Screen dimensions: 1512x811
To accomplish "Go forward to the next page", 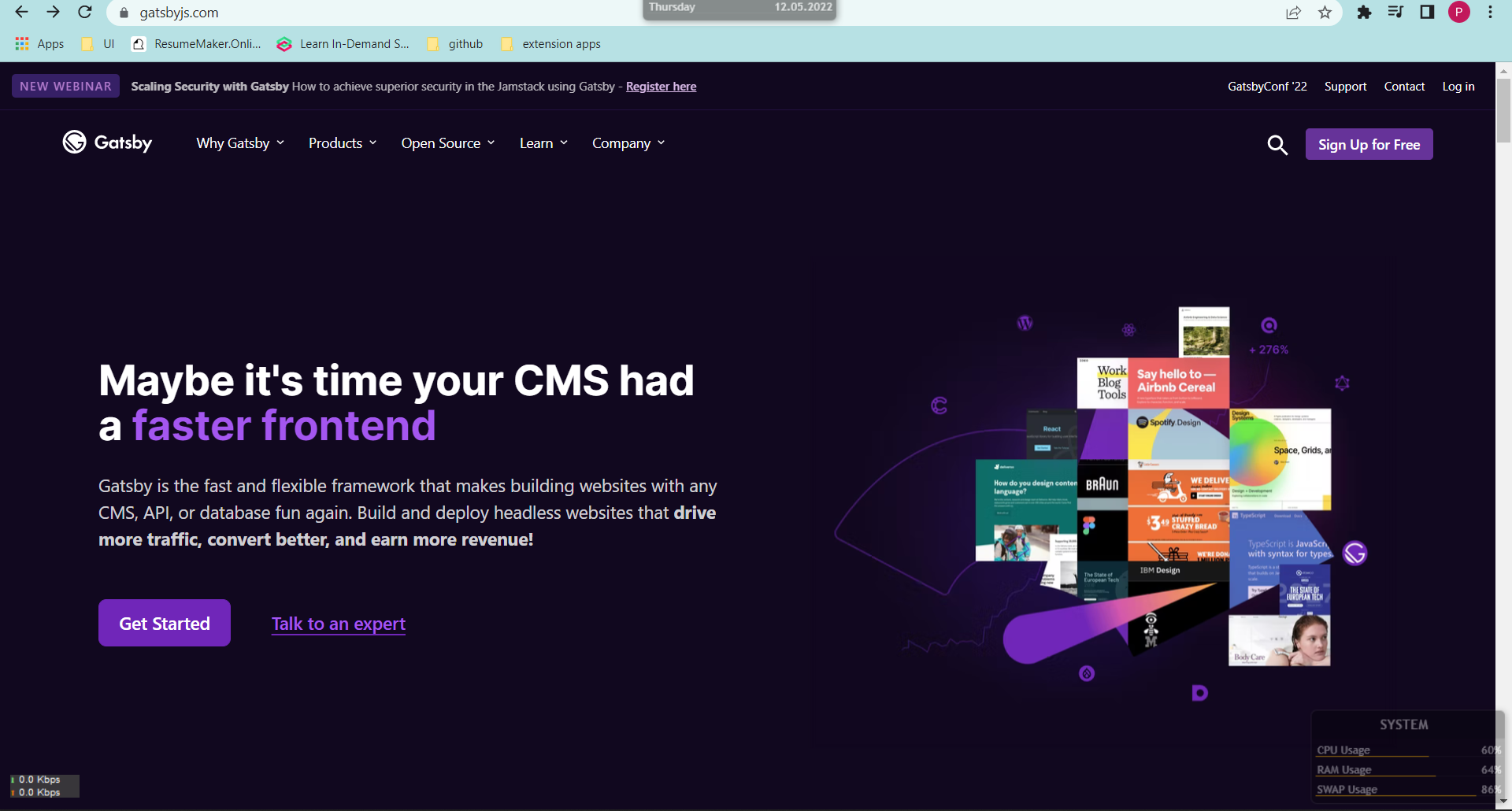I will [x=53, y=13].
